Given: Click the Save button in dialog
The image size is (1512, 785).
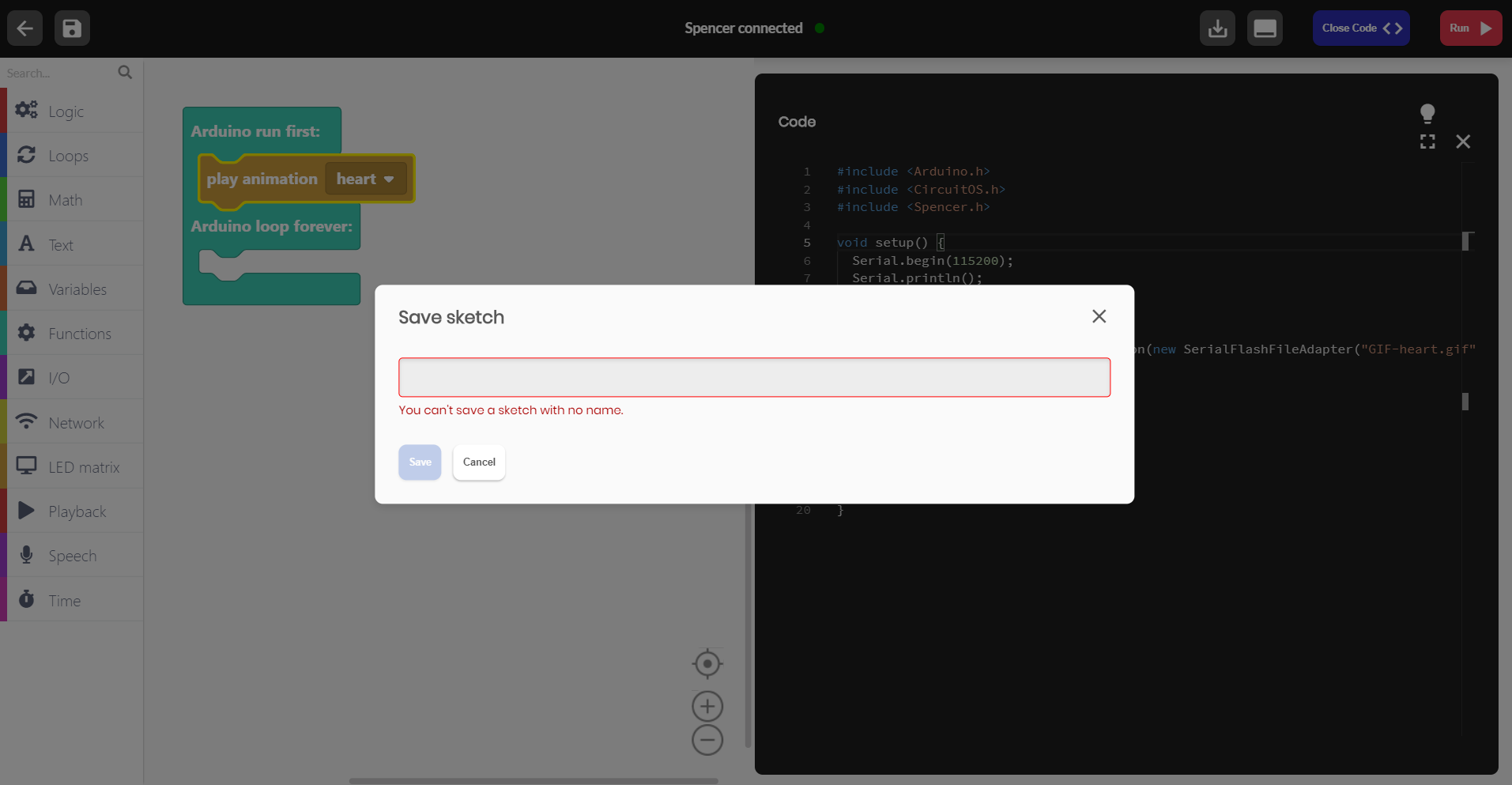Looking at the screenshot, I should coord(420,462).
